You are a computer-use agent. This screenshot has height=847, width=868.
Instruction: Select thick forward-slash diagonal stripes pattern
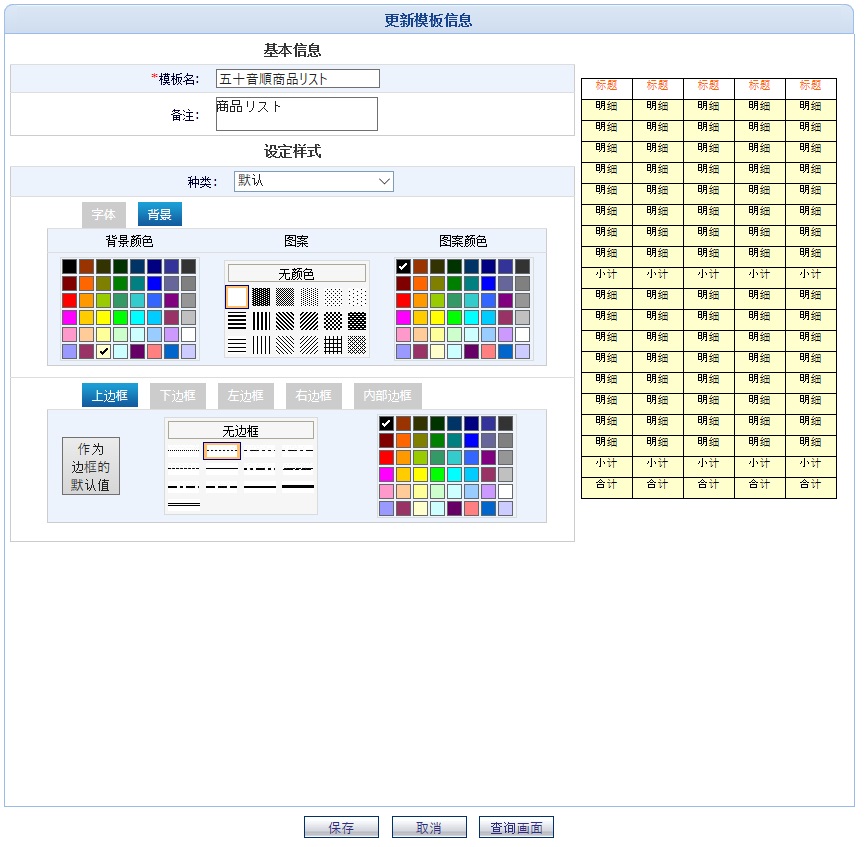point(309,321)
